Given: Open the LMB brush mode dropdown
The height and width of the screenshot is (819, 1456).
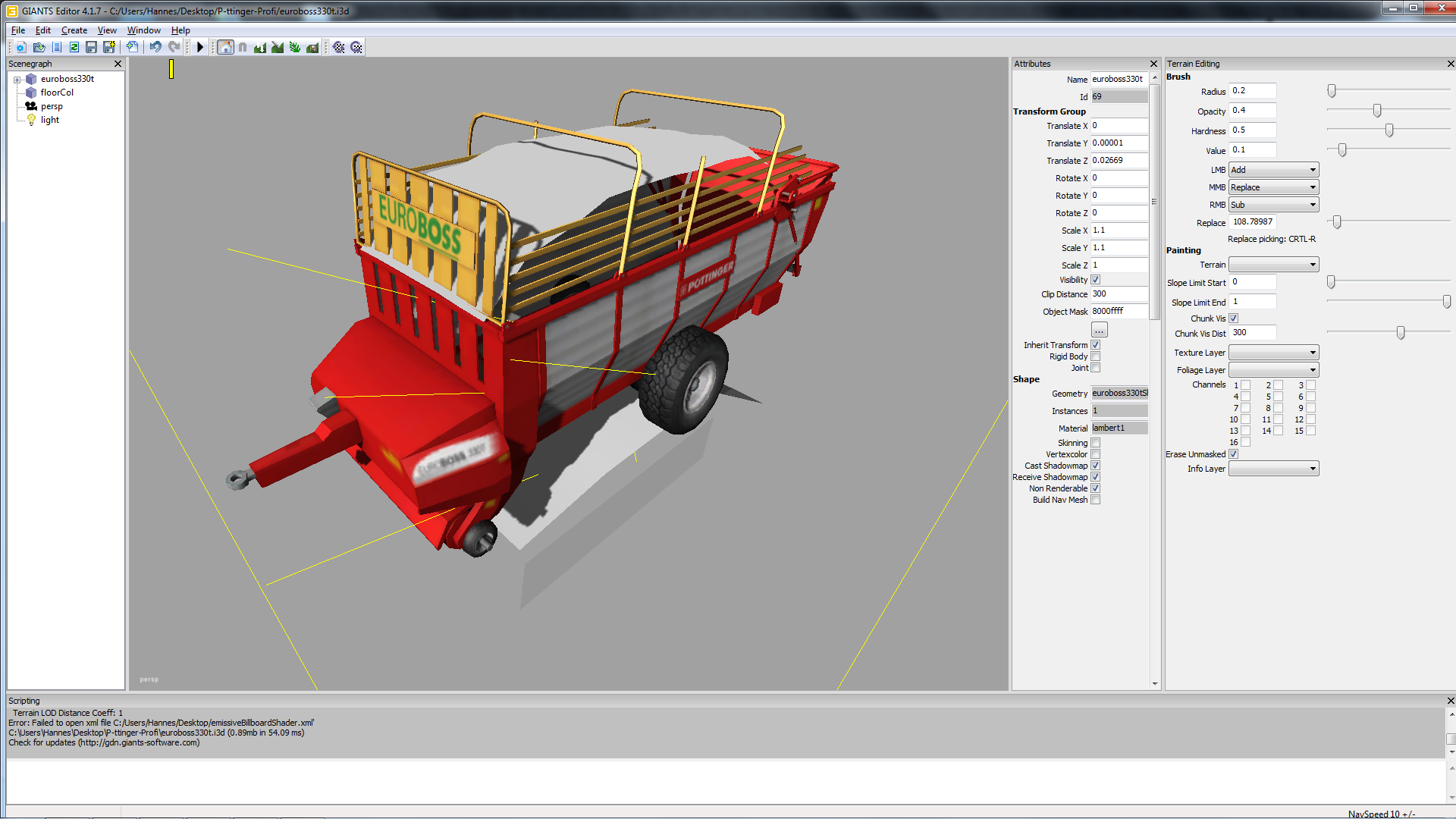Looking at the screenshot, I should click(x=1274, y=170).
